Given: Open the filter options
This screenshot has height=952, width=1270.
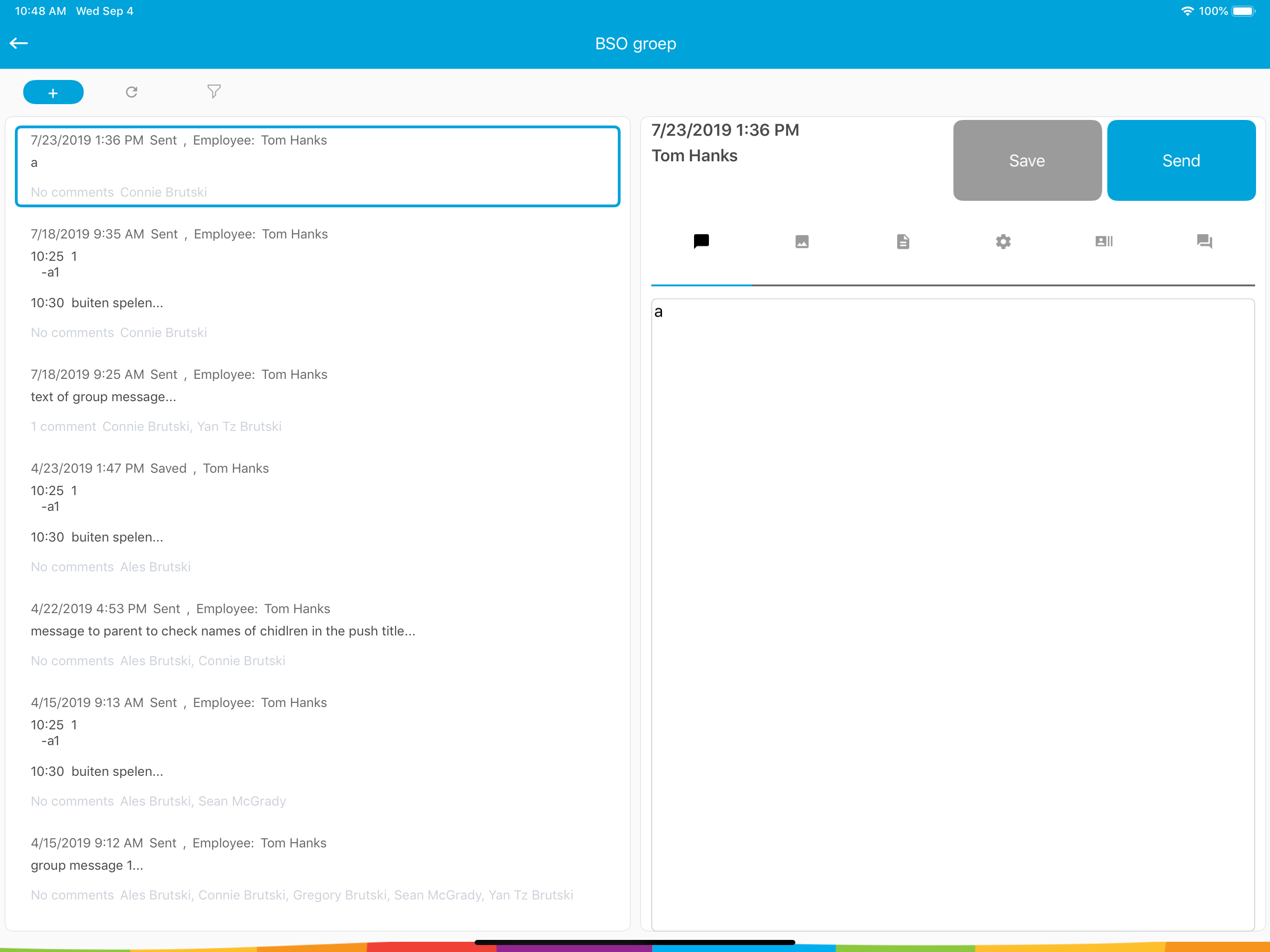Looking at the screenshot, I should [x=213, y=92].
